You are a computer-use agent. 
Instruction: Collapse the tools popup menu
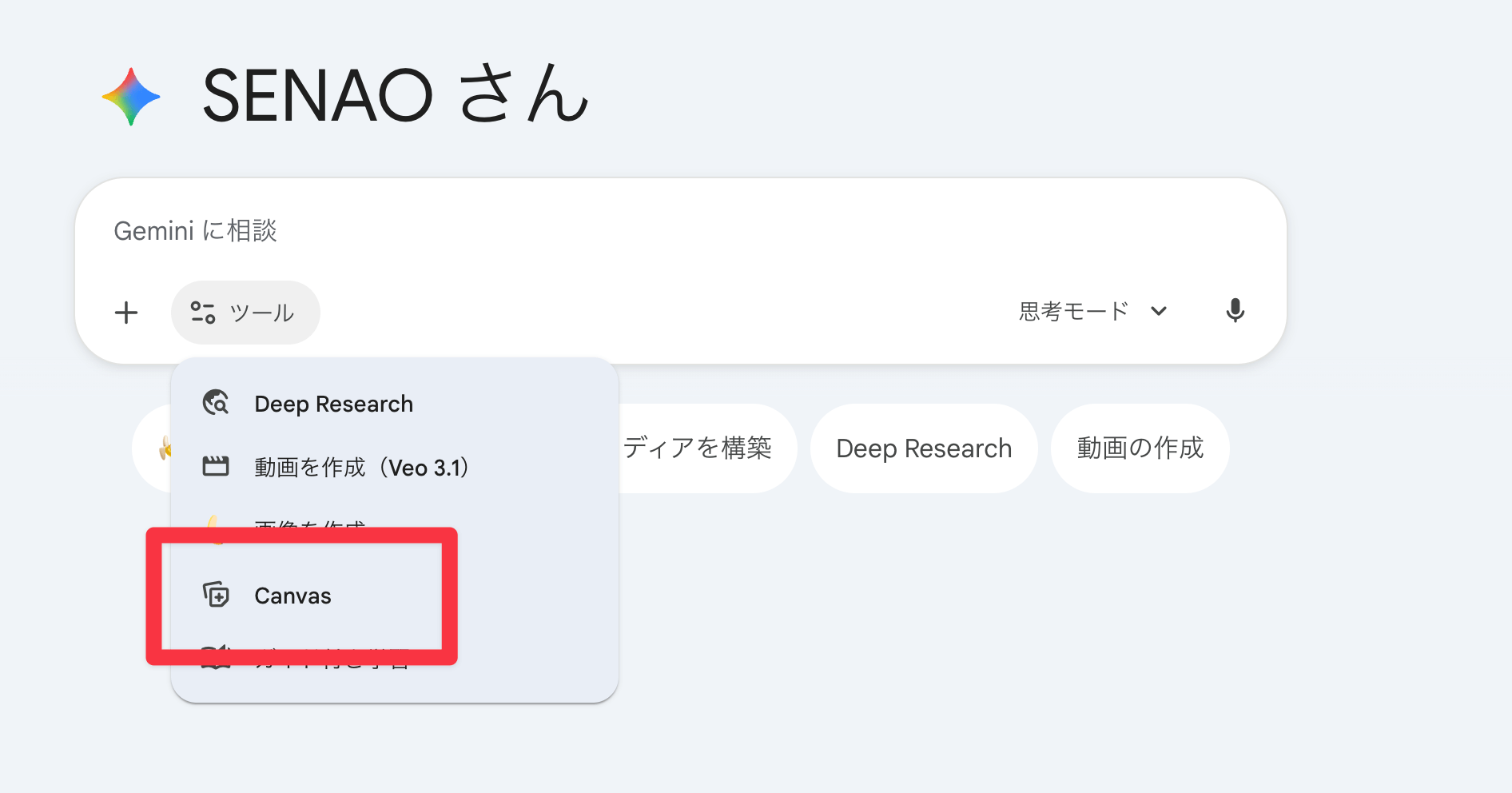point(245,312)
